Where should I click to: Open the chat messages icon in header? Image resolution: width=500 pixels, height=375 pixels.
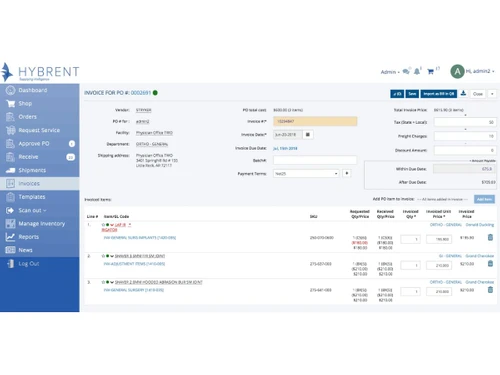click(x=406, y=71)
